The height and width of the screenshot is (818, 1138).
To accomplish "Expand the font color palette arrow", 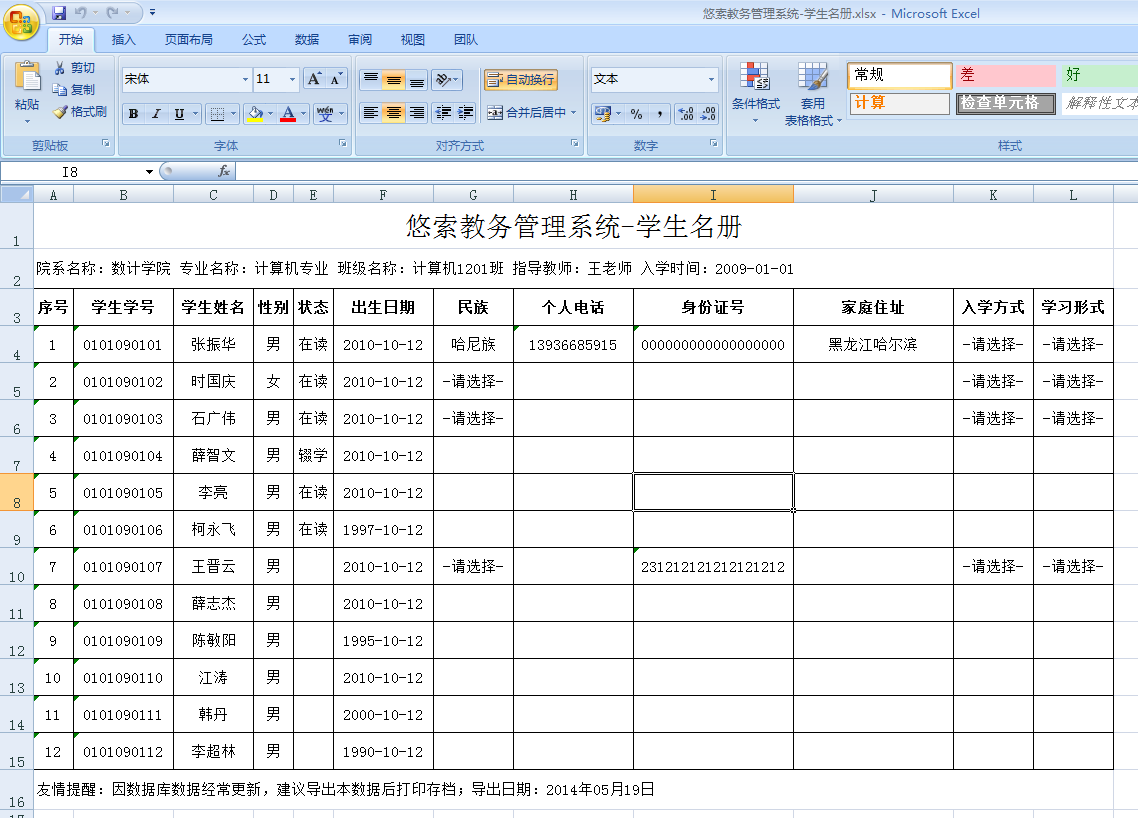I will (x=303, y=113).
